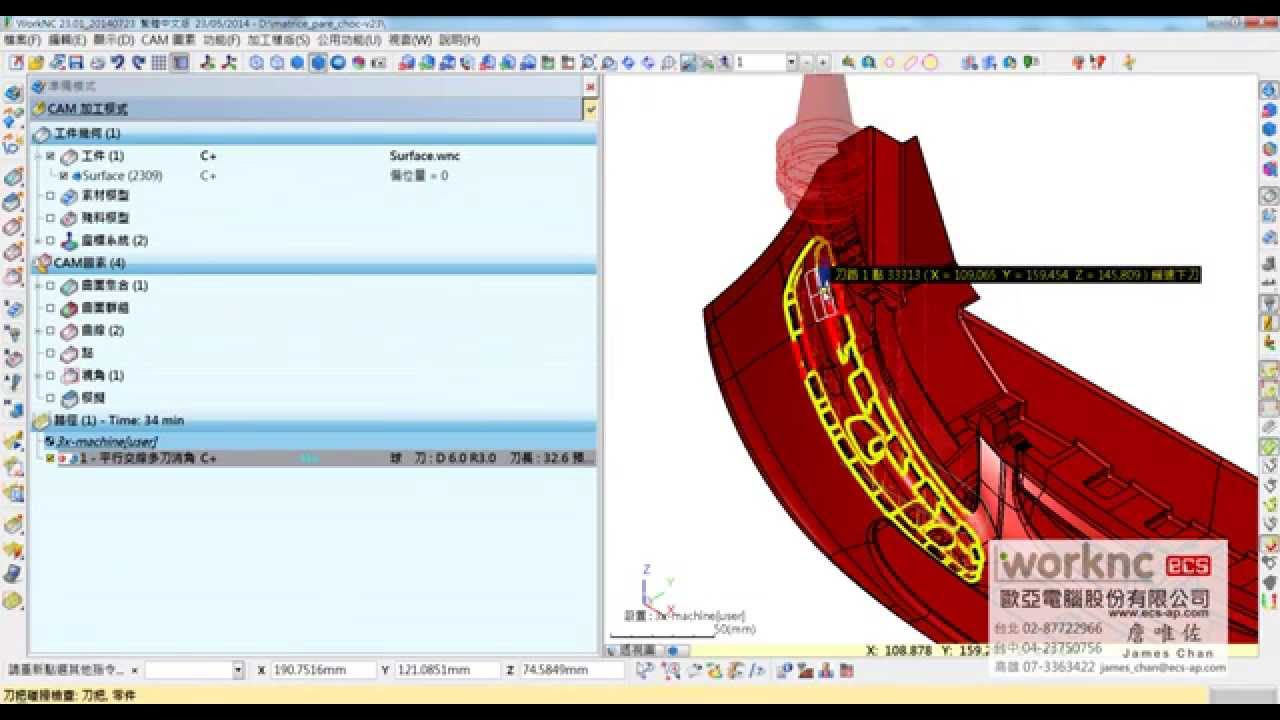Check the 曲線 (2) checkbox
Viewport: 1280px width, 720px height.
(x=50, y=330)
